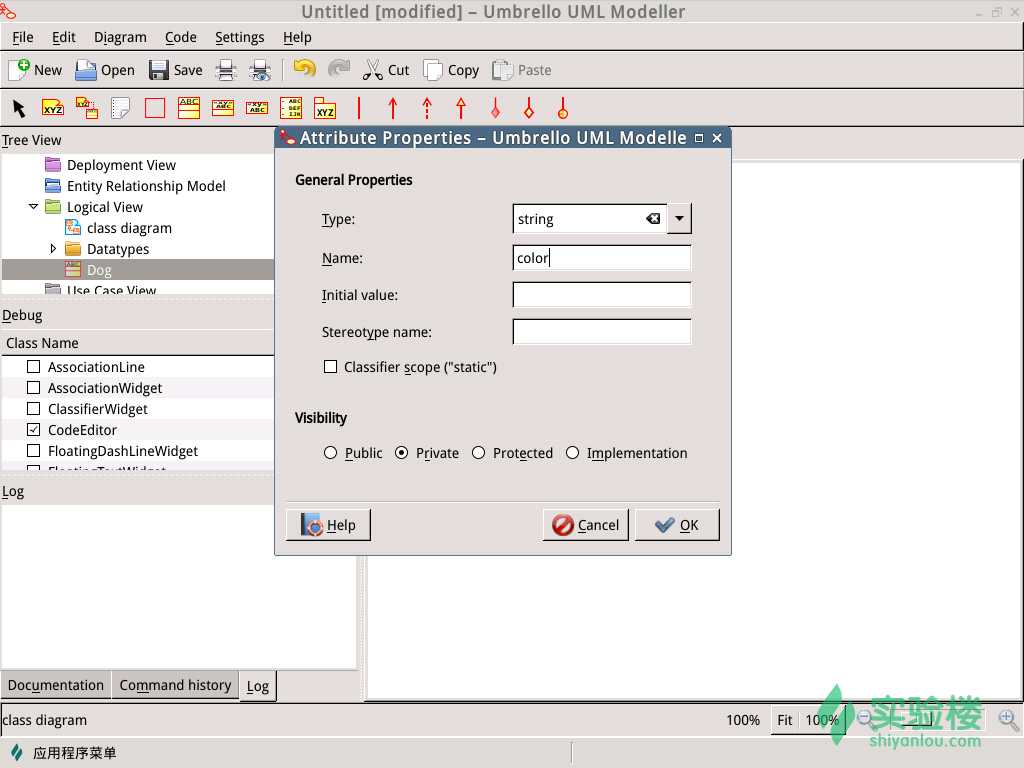Open a file from toolbar
The height and width of the screenshot is (768, 1024).
click(104, 70)
